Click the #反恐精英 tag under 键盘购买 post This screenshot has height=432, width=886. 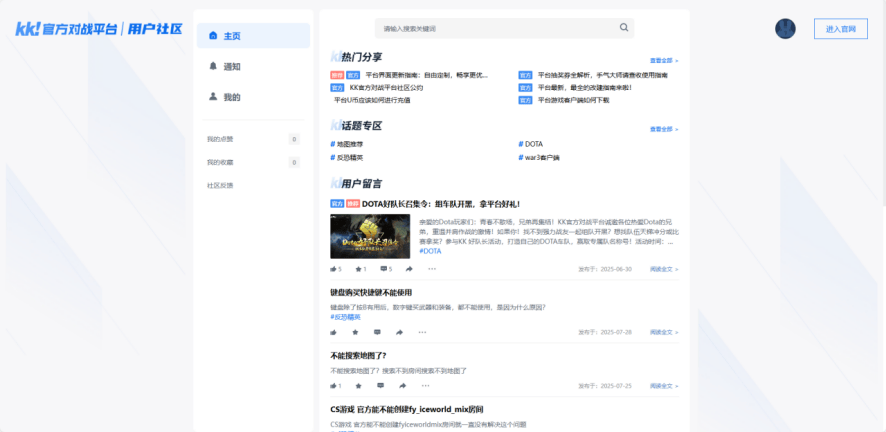pyautogui.click(x=345, y=317)
